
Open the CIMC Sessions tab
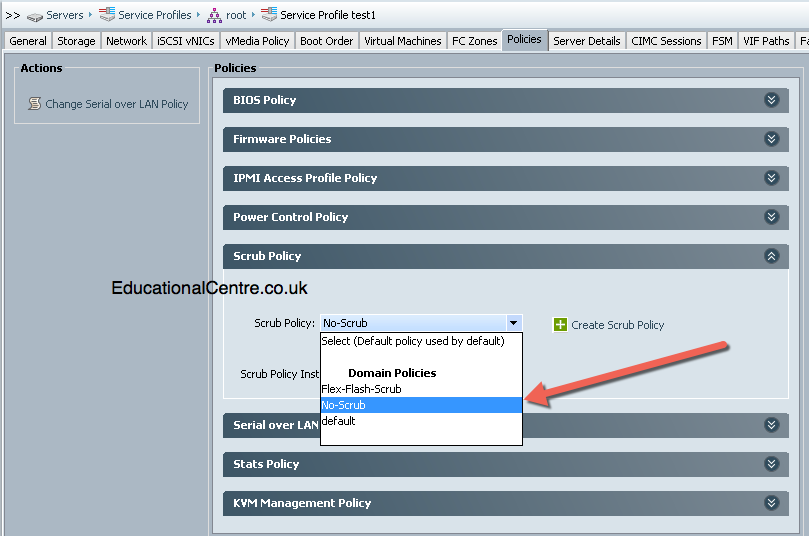tap(666, 41)
